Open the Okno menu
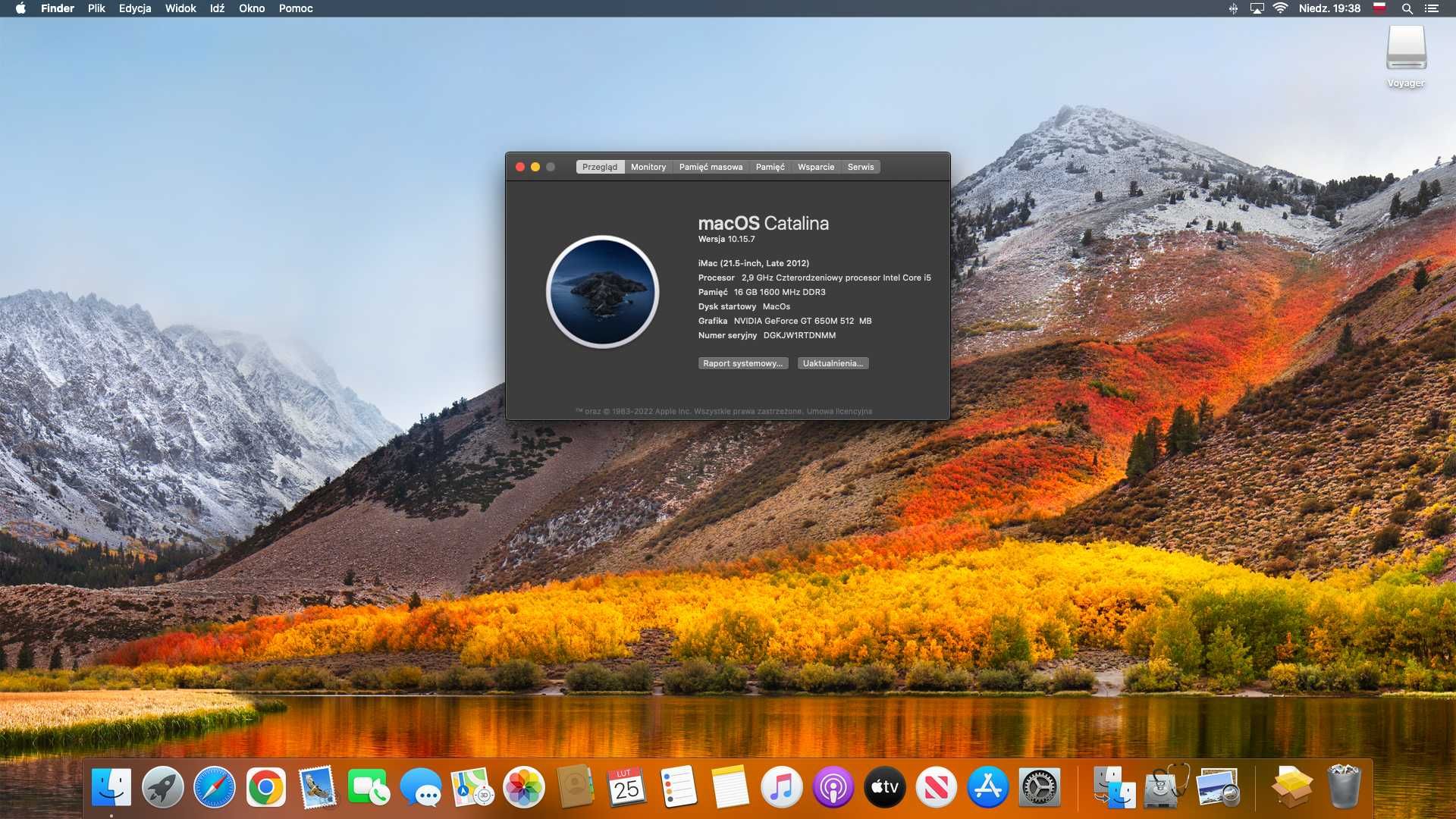The height and width of the screenshot is (819, 1456). point(252,8)
